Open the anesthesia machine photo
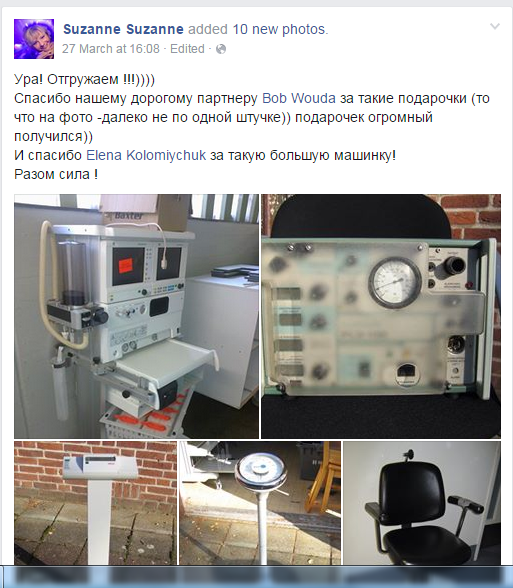513x588 pixels. 136,316
